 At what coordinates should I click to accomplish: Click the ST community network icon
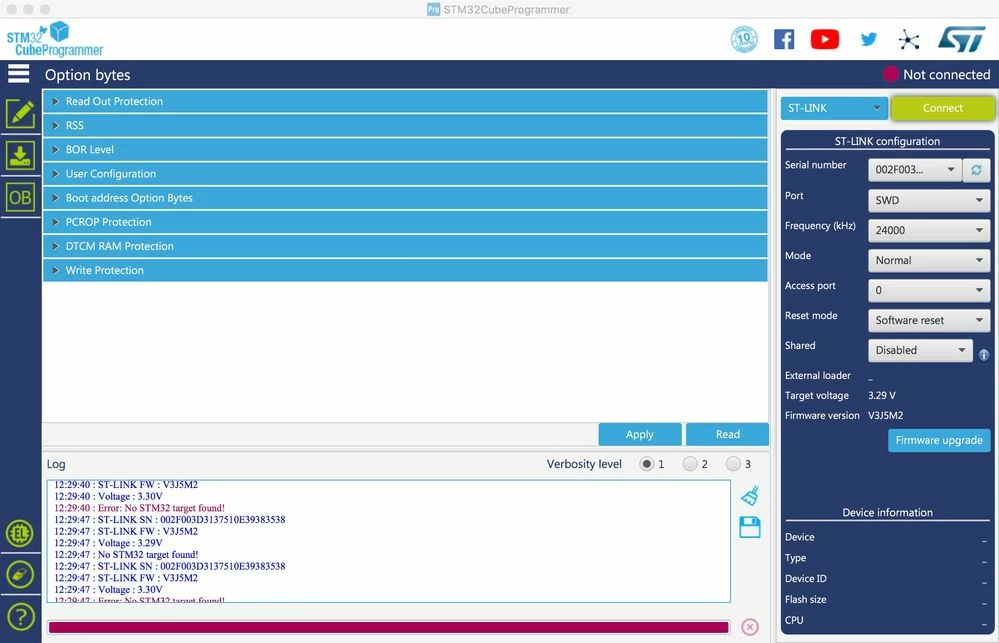pyautogui.click(x=909, y=40)
